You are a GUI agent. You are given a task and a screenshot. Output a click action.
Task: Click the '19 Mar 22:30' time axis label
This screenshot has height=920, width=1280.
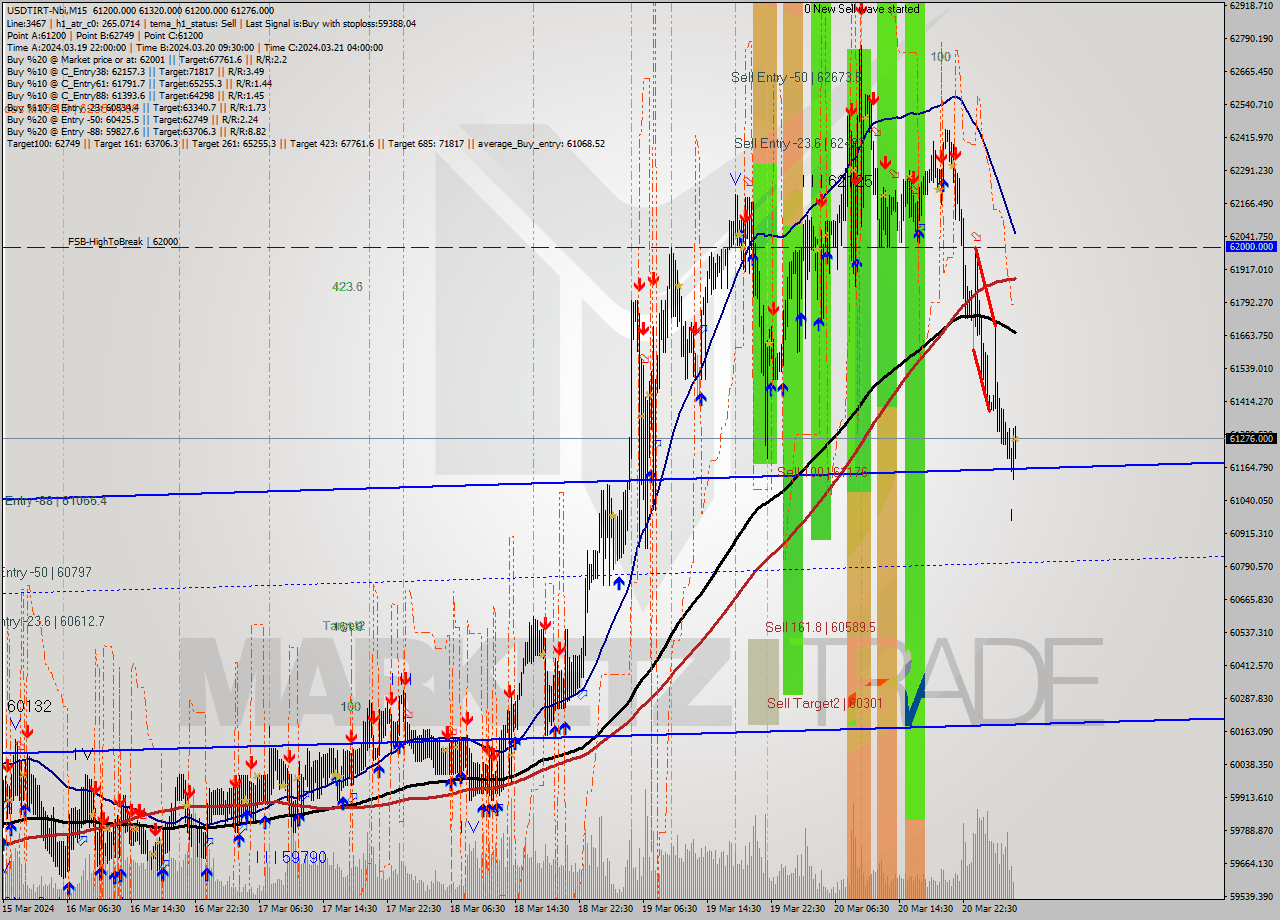pos(797,909)
